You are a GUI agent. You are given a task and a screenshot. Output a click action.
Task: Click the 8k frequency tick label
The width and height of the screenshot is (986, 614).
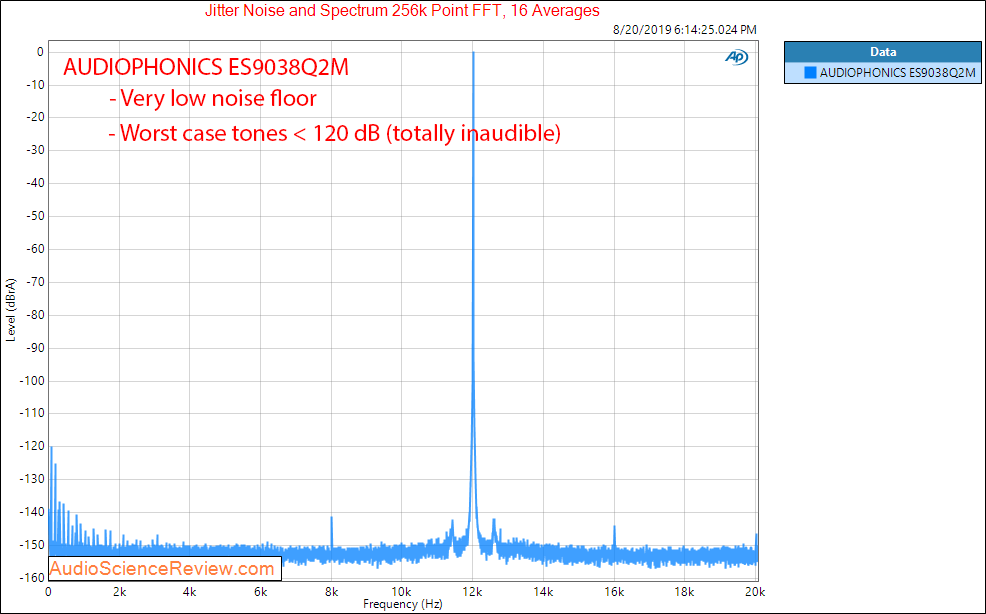(x=331, y=592)
